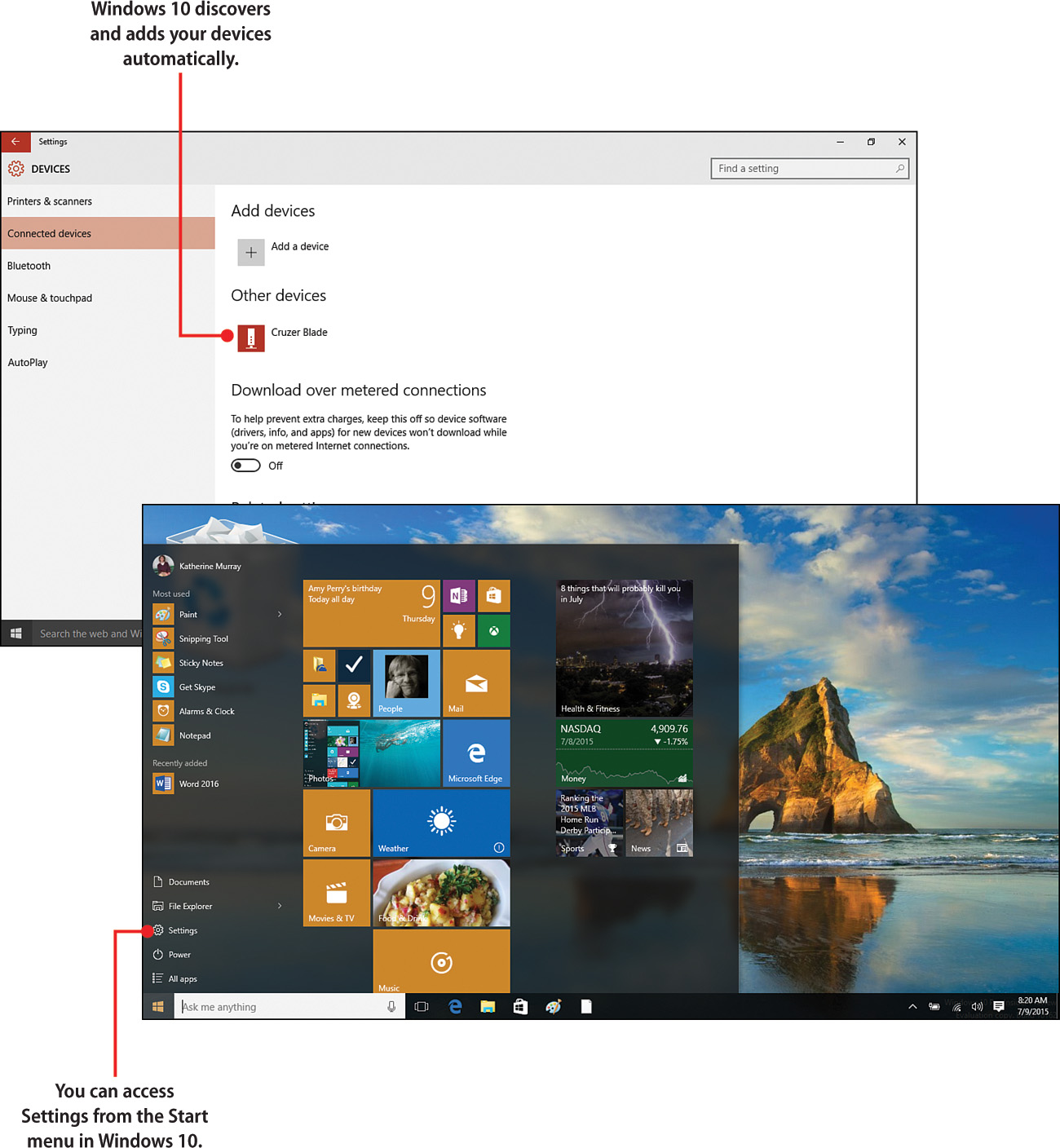Screen dimensions: 1060x1148
Task: Select Printers & scanners in Settings sidebar
Action: [108, 201]
